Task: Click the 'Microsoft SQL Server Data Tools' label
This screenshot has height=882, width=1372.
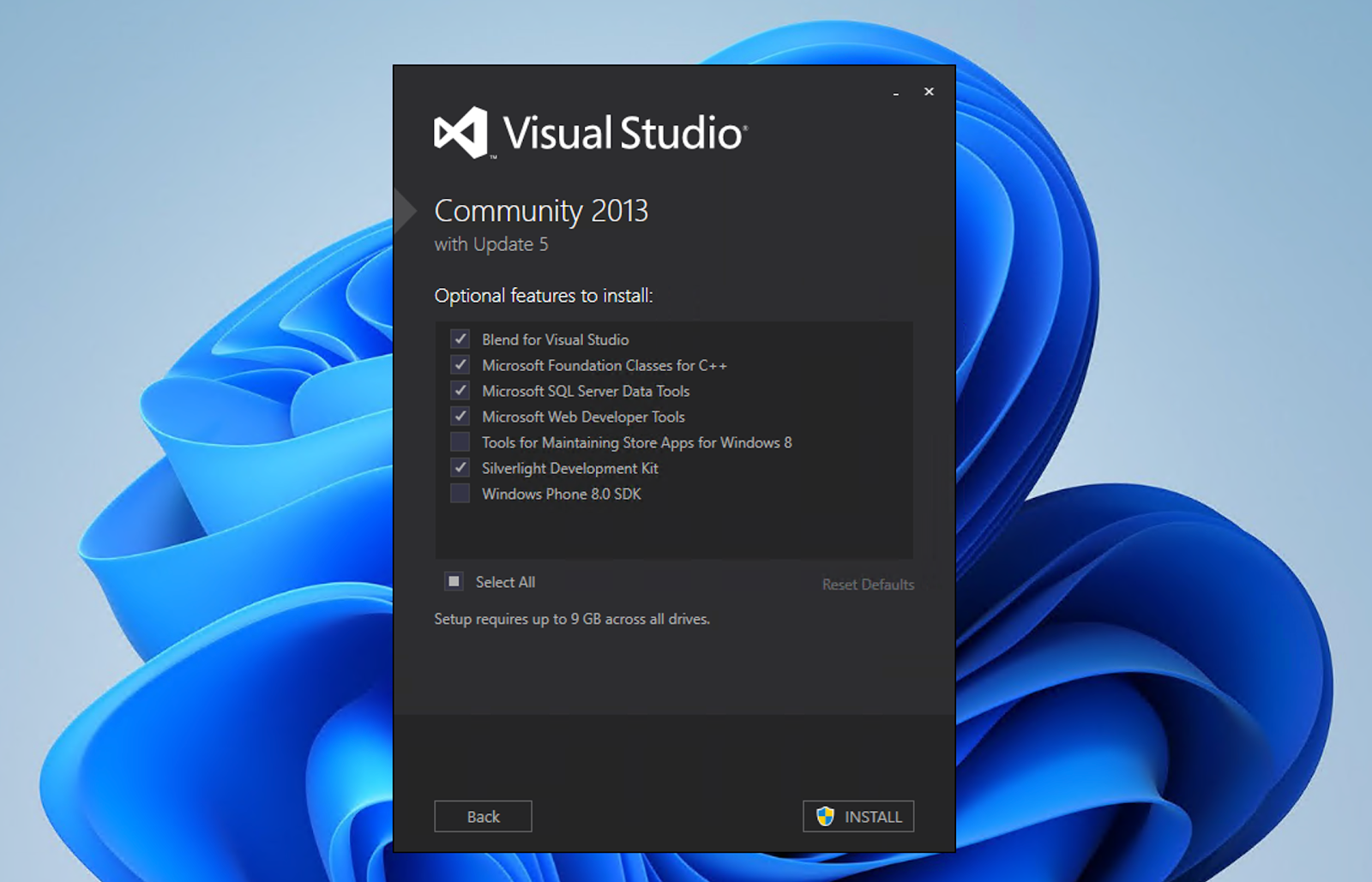Action: pyautogui.click(x=586, y=391)
